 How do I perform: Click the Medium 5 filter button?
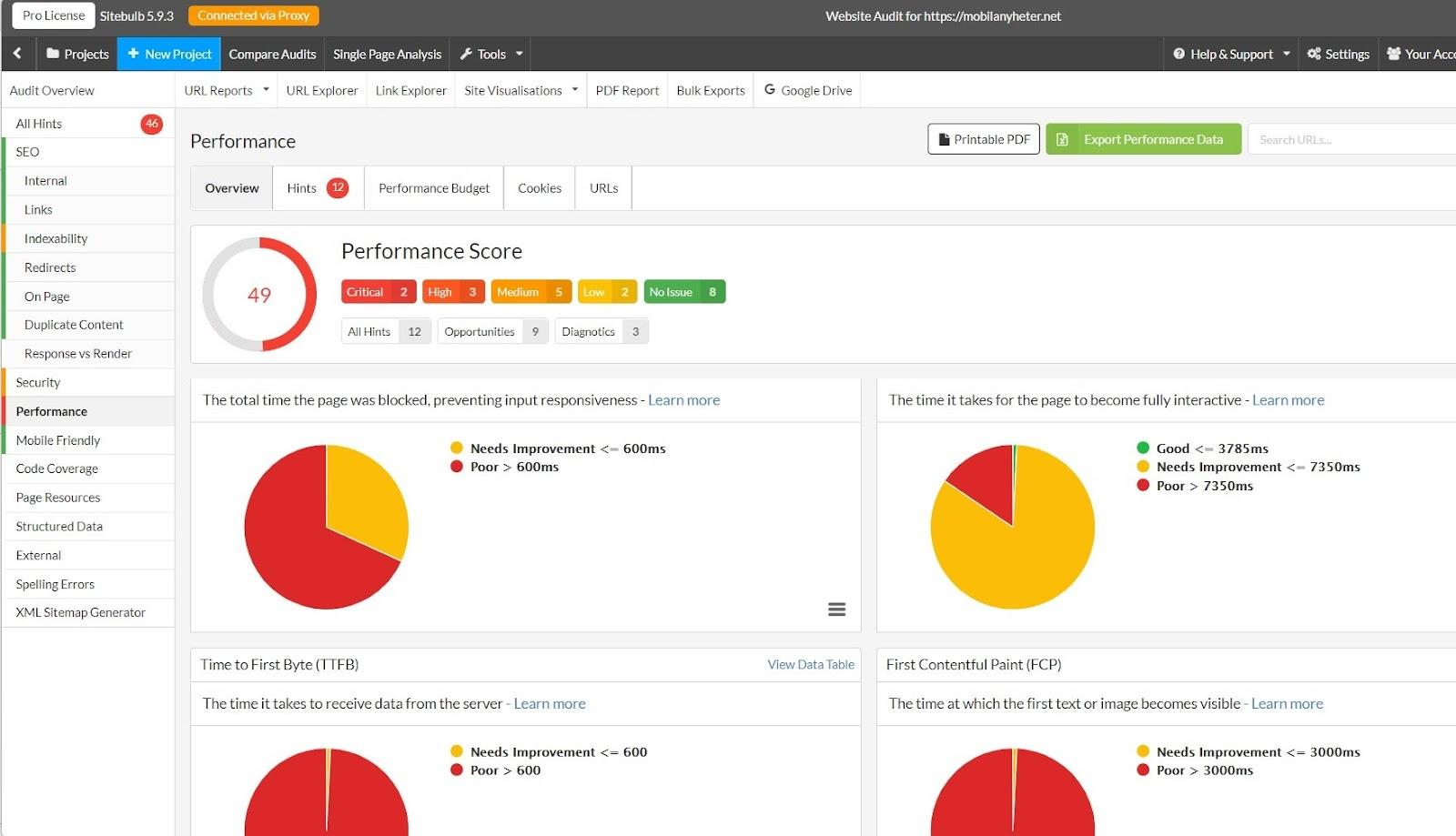(x=531, y=292)
